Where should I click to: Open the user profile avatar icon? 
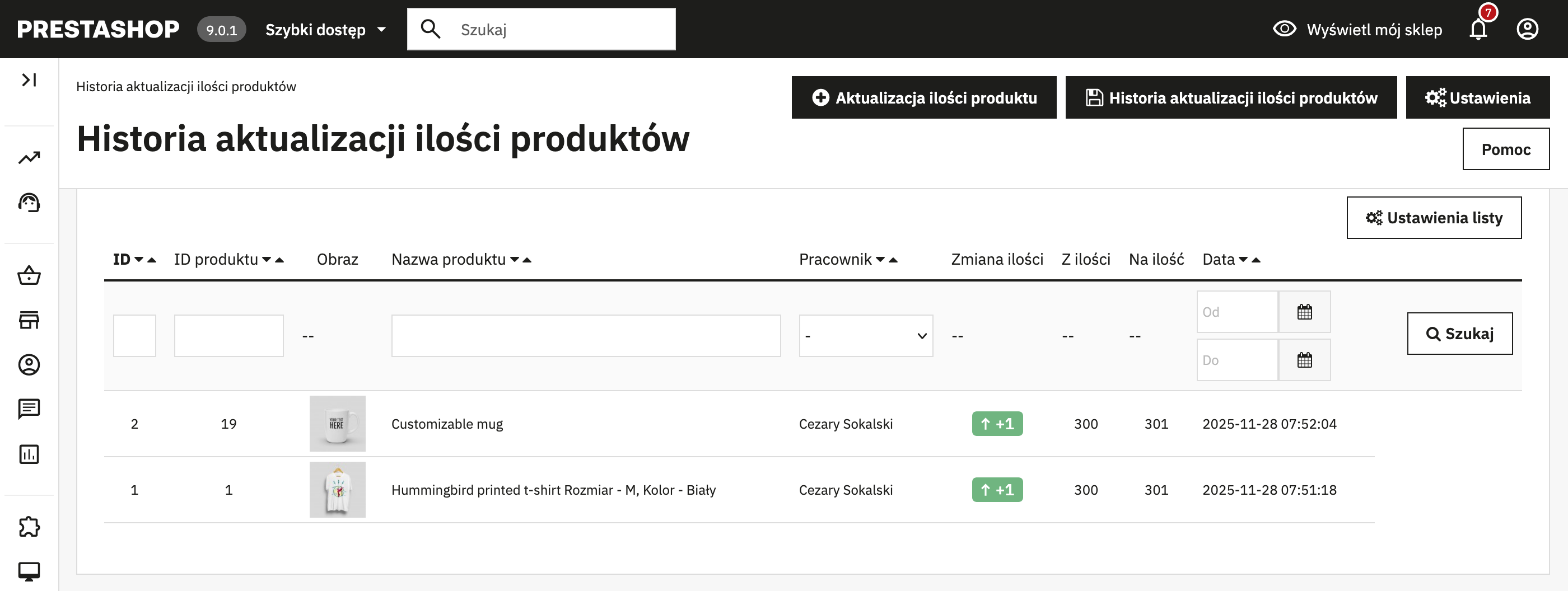click(1527, 29)
